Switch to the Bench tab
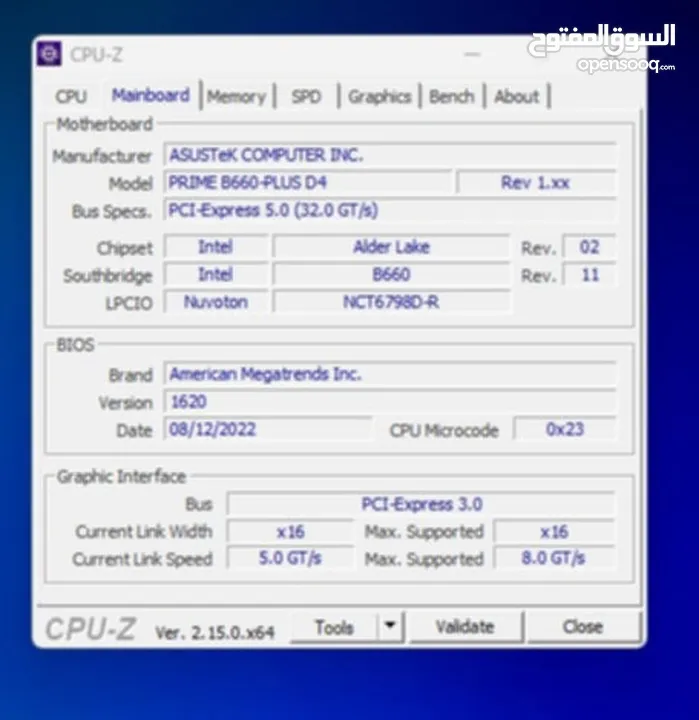This screenshot has height=720, width=699. [451, 96]
